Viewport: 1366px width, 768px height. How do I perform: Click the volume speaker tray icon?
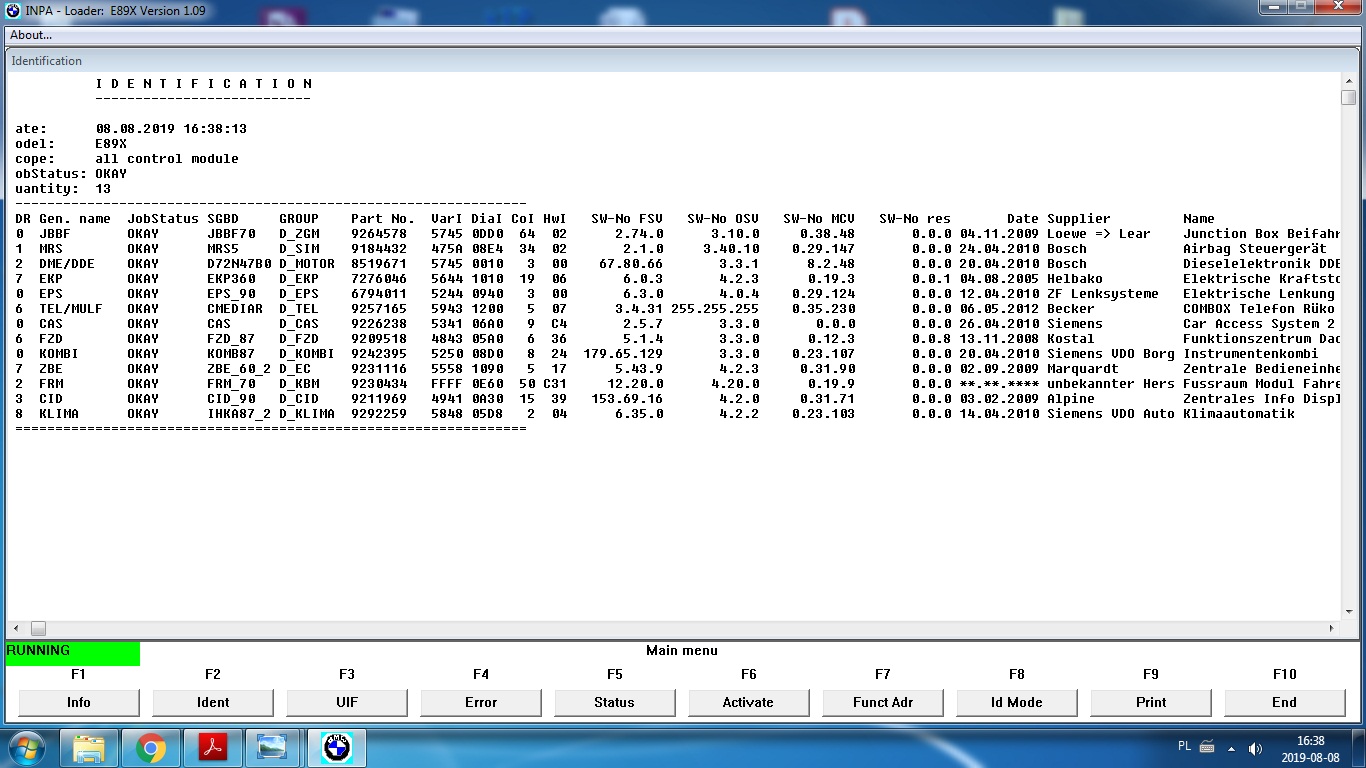point(1256,748)
